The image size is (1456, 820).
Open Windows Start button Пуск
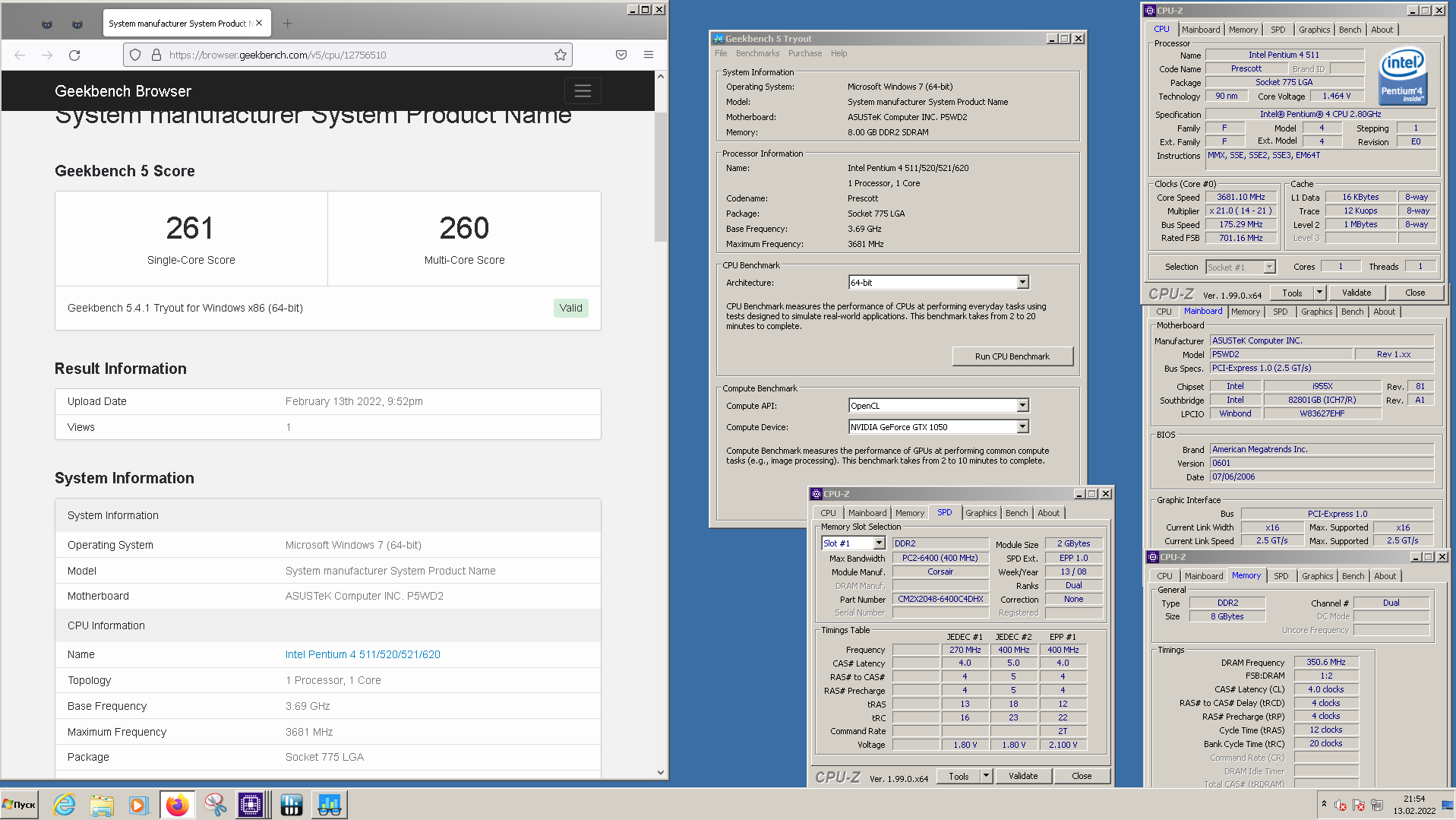point(19,805)
